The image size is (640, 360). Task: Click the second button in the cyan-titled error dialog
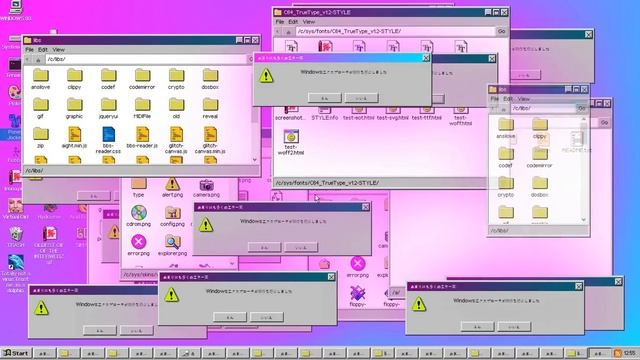pyautogui.click(x=361, y=98)
